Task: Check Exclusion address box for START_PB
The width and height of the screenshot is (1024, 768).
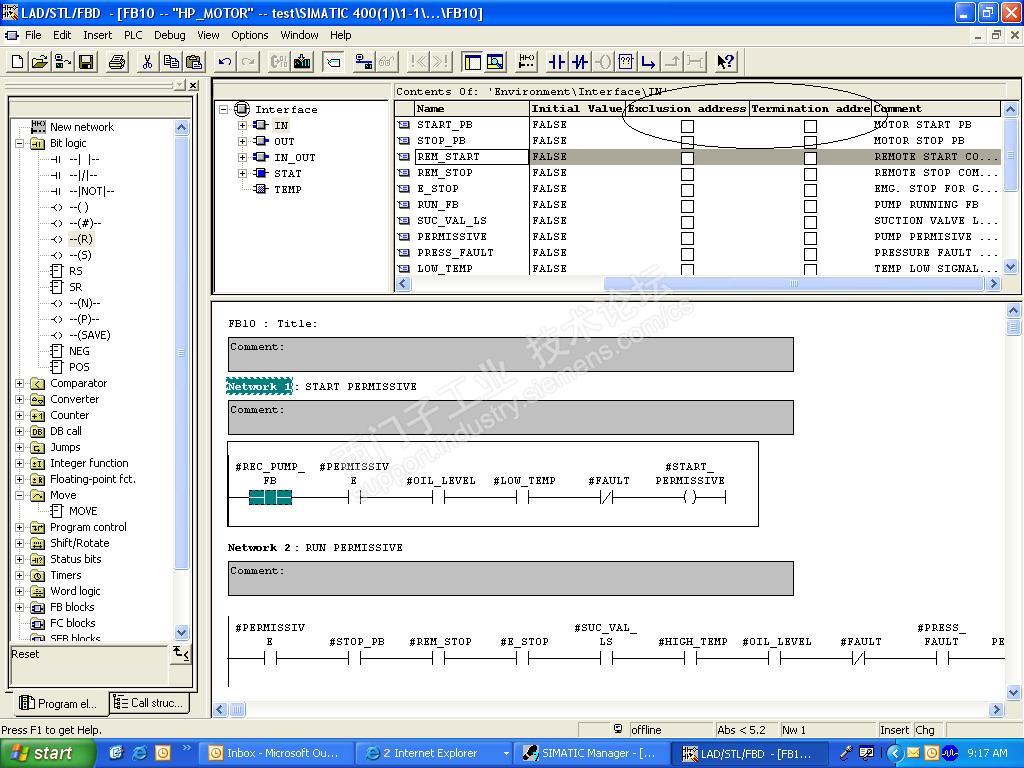Action: pyautogui.click(x=687, y=126)
